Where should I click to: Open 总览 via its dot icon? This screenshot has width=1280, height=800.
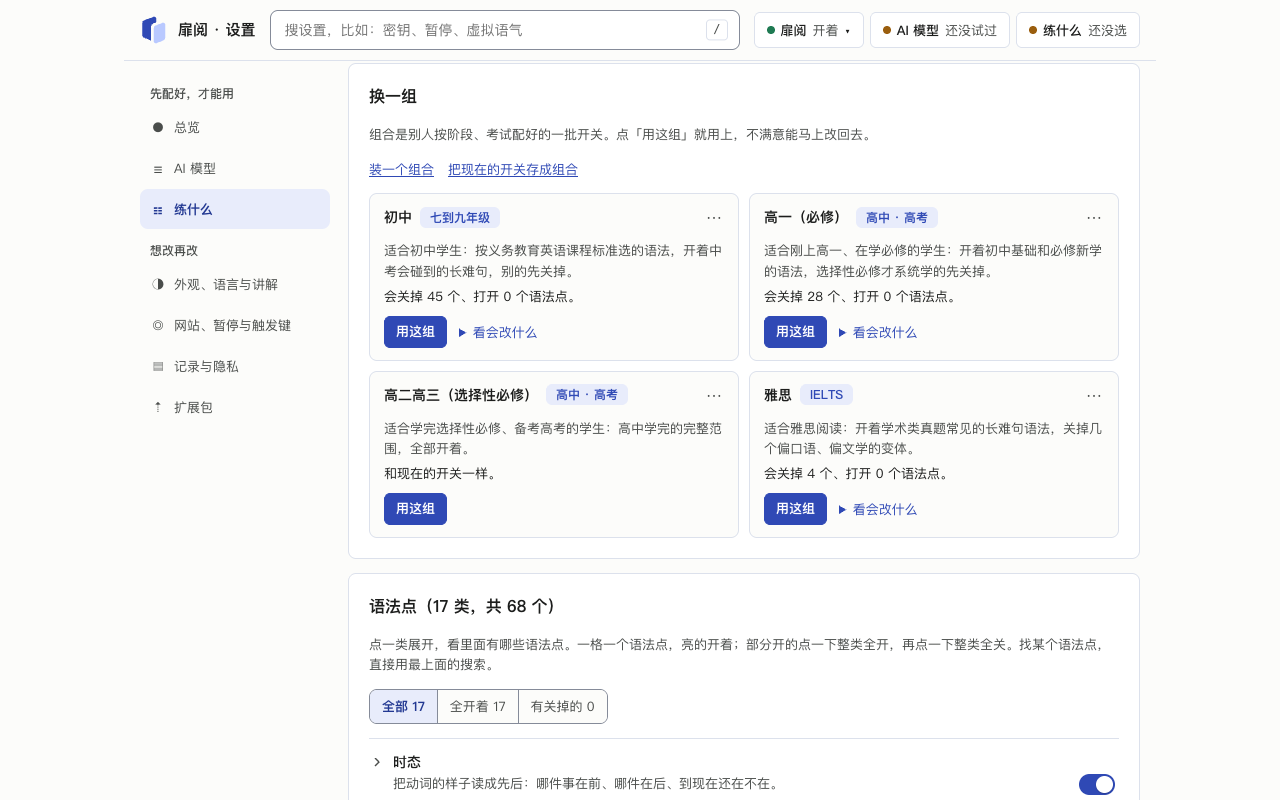(x=158, y=127)
